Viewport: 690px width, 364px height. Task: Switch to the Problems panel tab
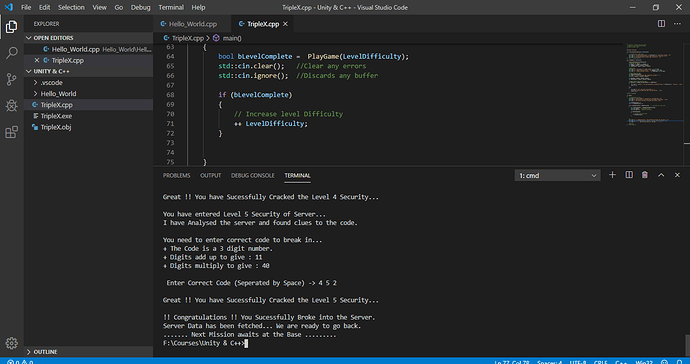176,175
